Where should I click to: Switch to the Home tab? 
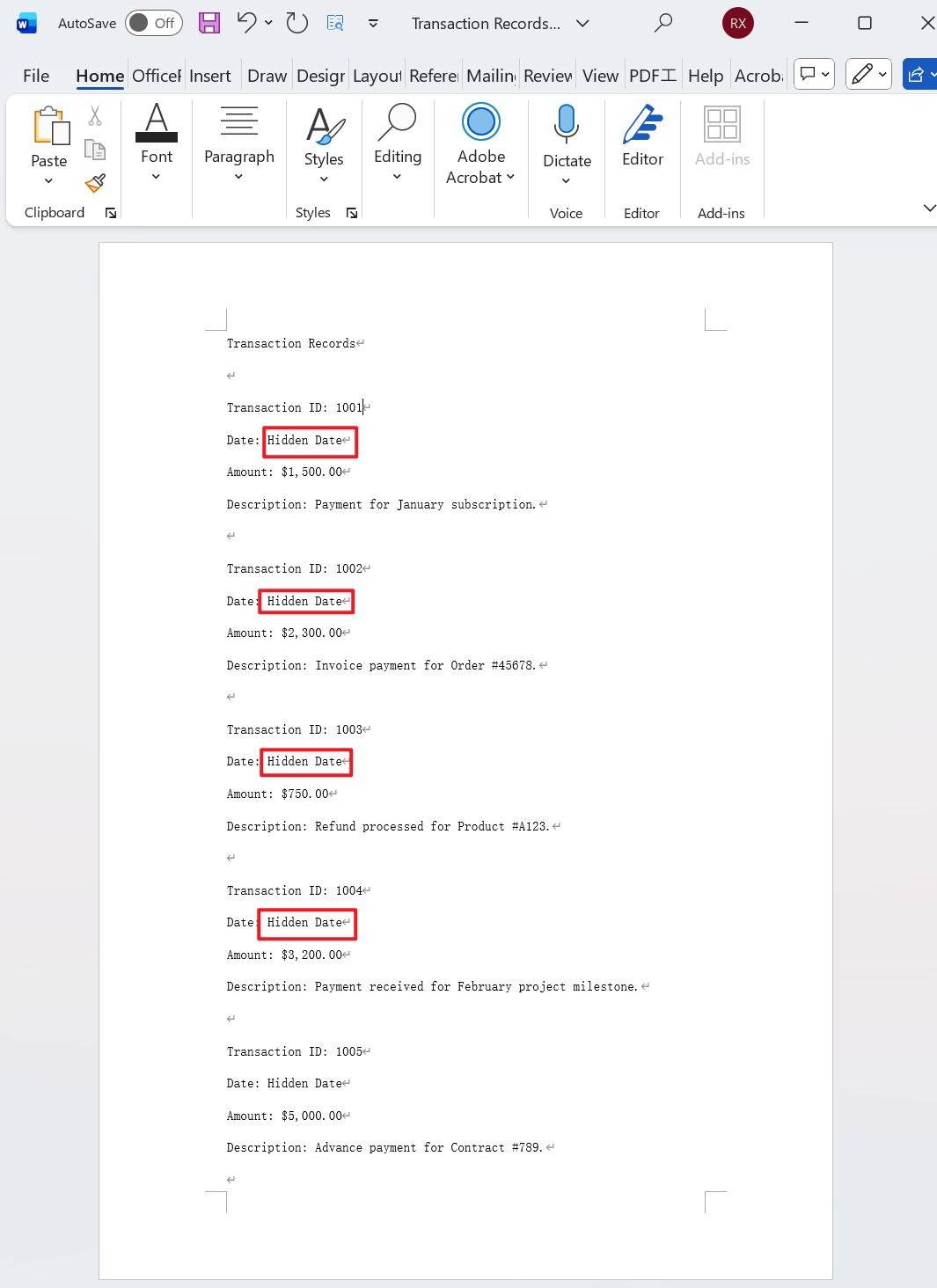99,76
